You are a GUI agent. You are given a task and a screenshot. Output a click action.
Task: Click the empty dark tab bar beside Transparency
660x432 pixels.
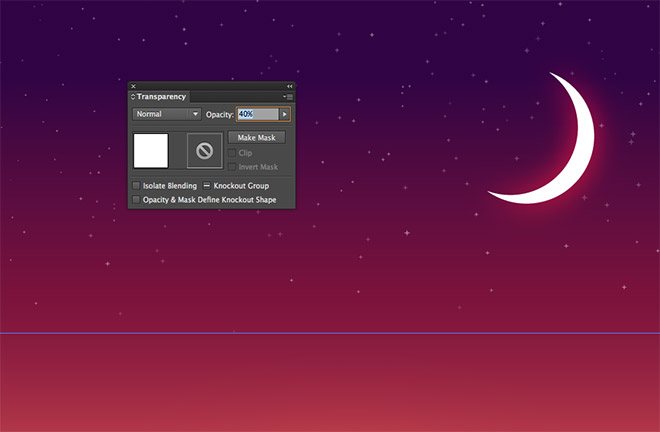(x=236, y=96)
